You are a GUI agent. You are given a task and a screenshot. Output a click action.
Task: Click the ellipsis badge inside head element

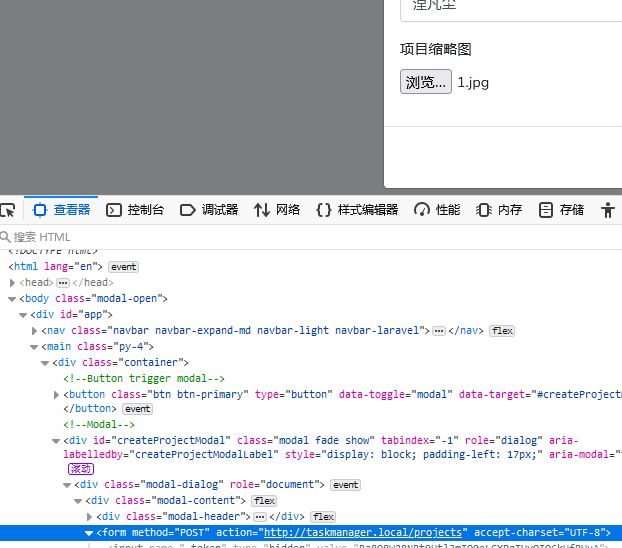click(x=63, y=283)
